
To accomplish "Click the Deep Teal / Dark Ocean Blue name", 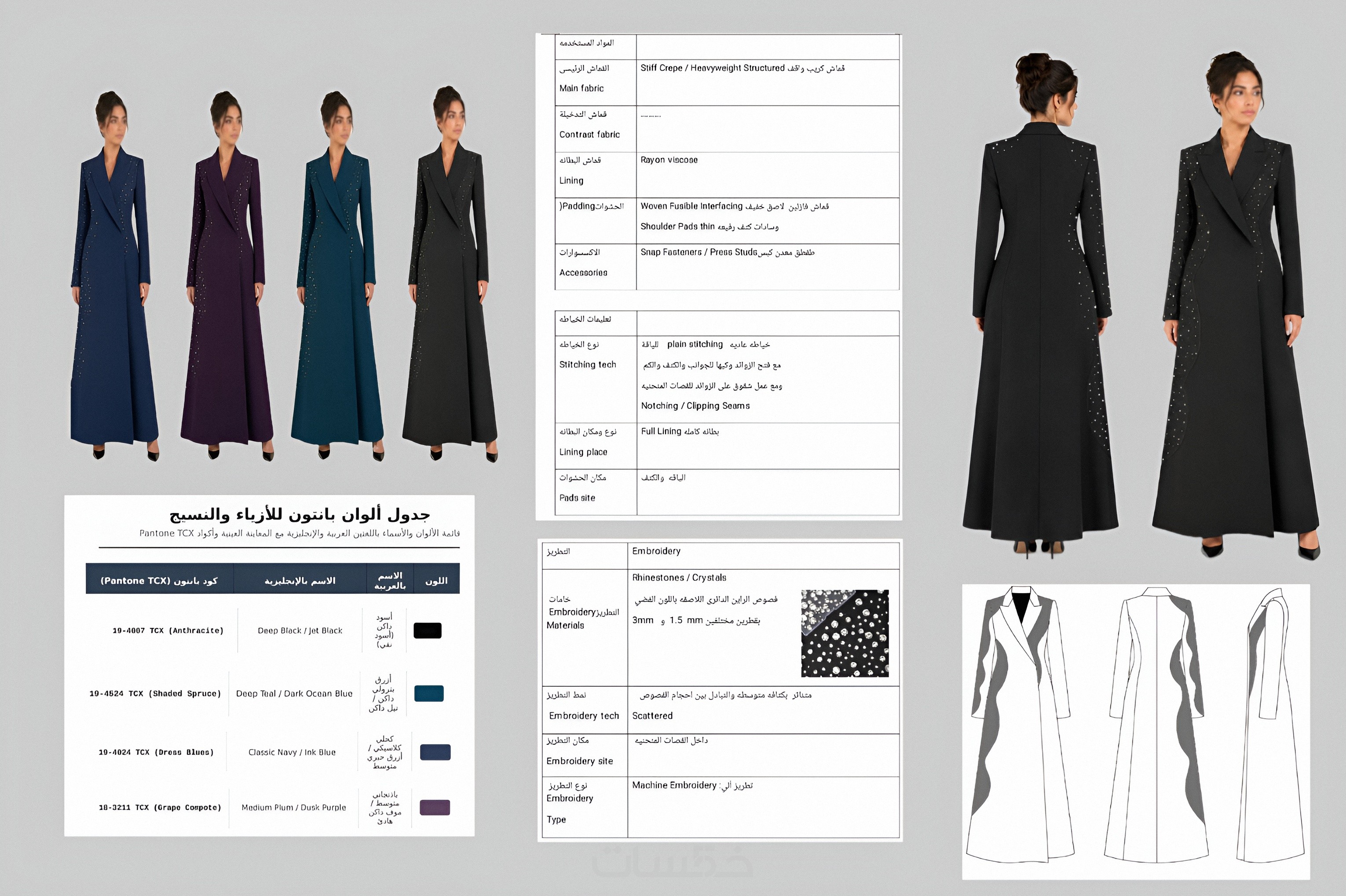I will point(294,693).
